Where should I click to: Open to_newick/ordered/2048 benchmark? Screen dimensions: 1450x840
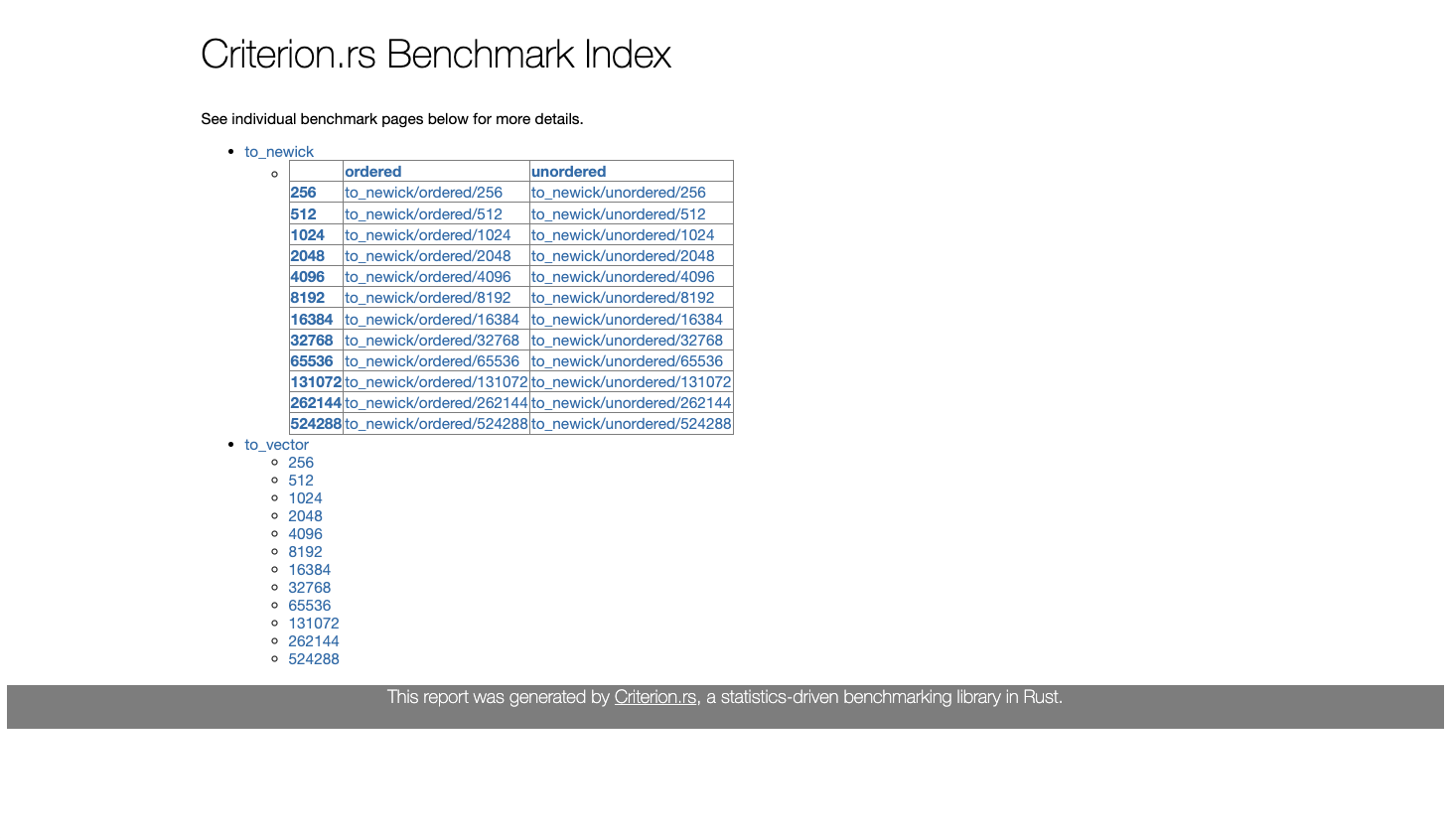pyautogui.click(x=428, y=256)
